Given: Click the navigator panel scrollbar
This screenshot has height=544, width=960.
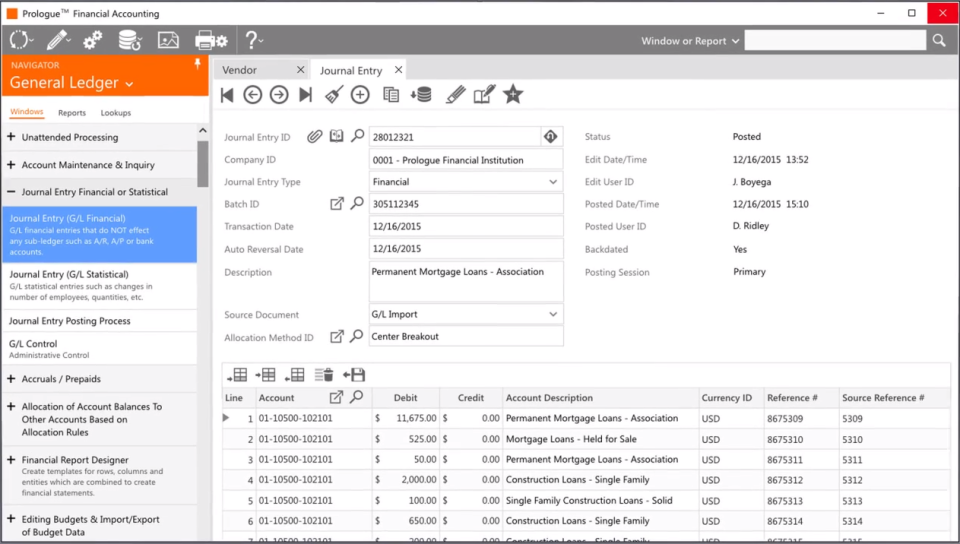Looking at the screenshot, I should [x=203, y=163].
